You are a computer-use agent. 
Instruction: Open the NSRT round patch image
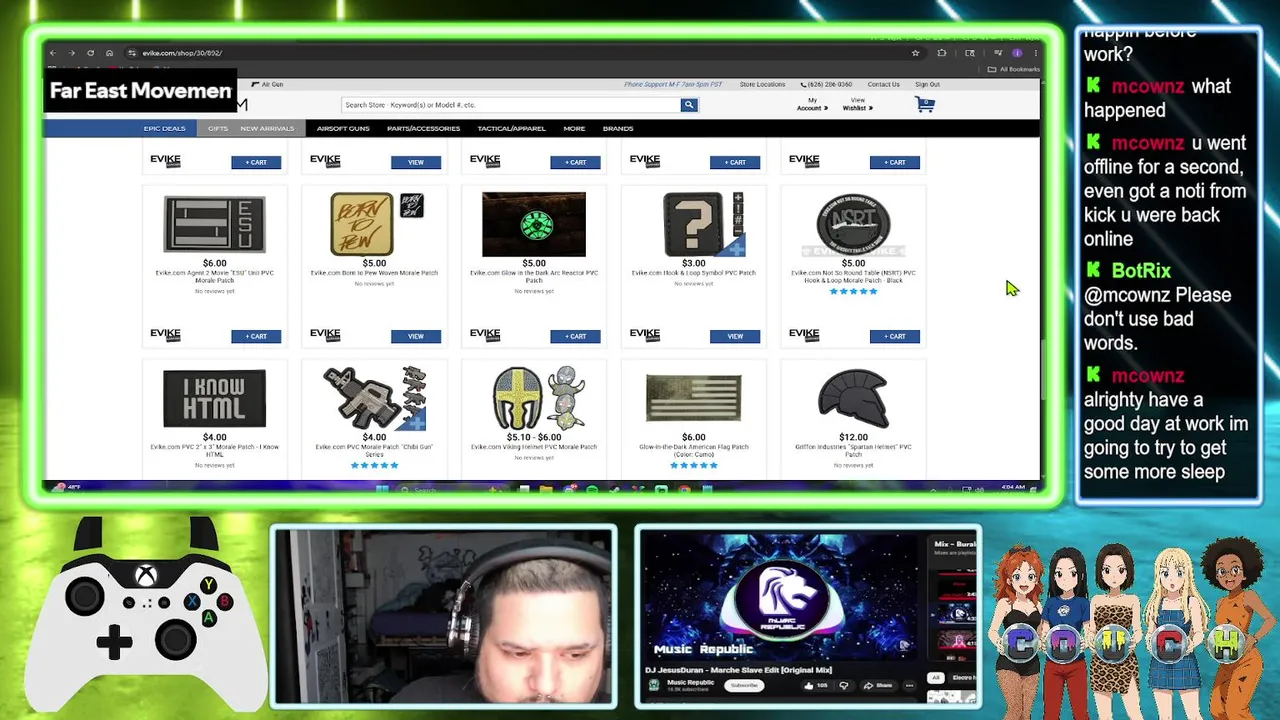click(x=853, y=225)
